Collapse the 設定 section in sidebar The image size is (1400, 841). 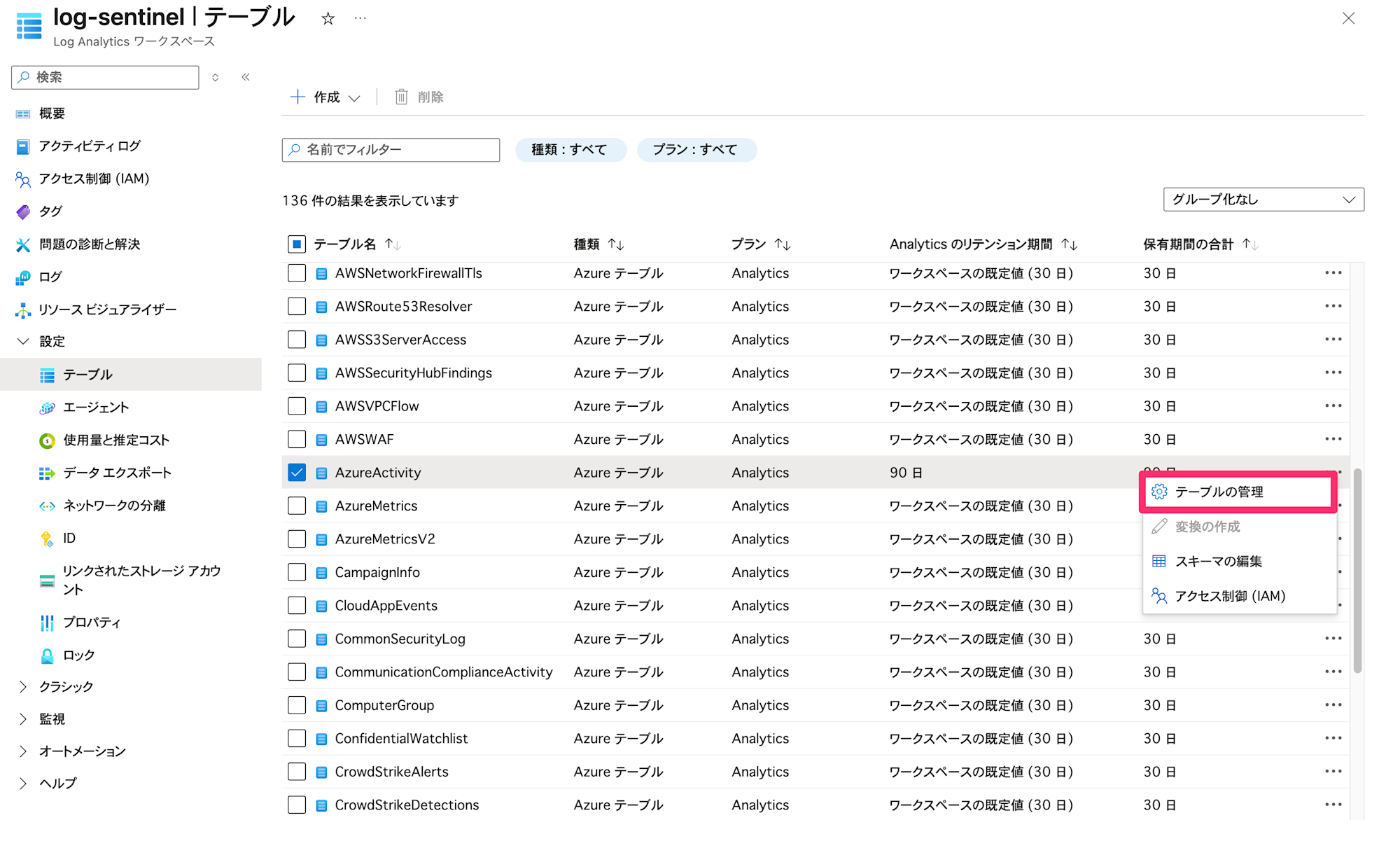coord(23,342)
